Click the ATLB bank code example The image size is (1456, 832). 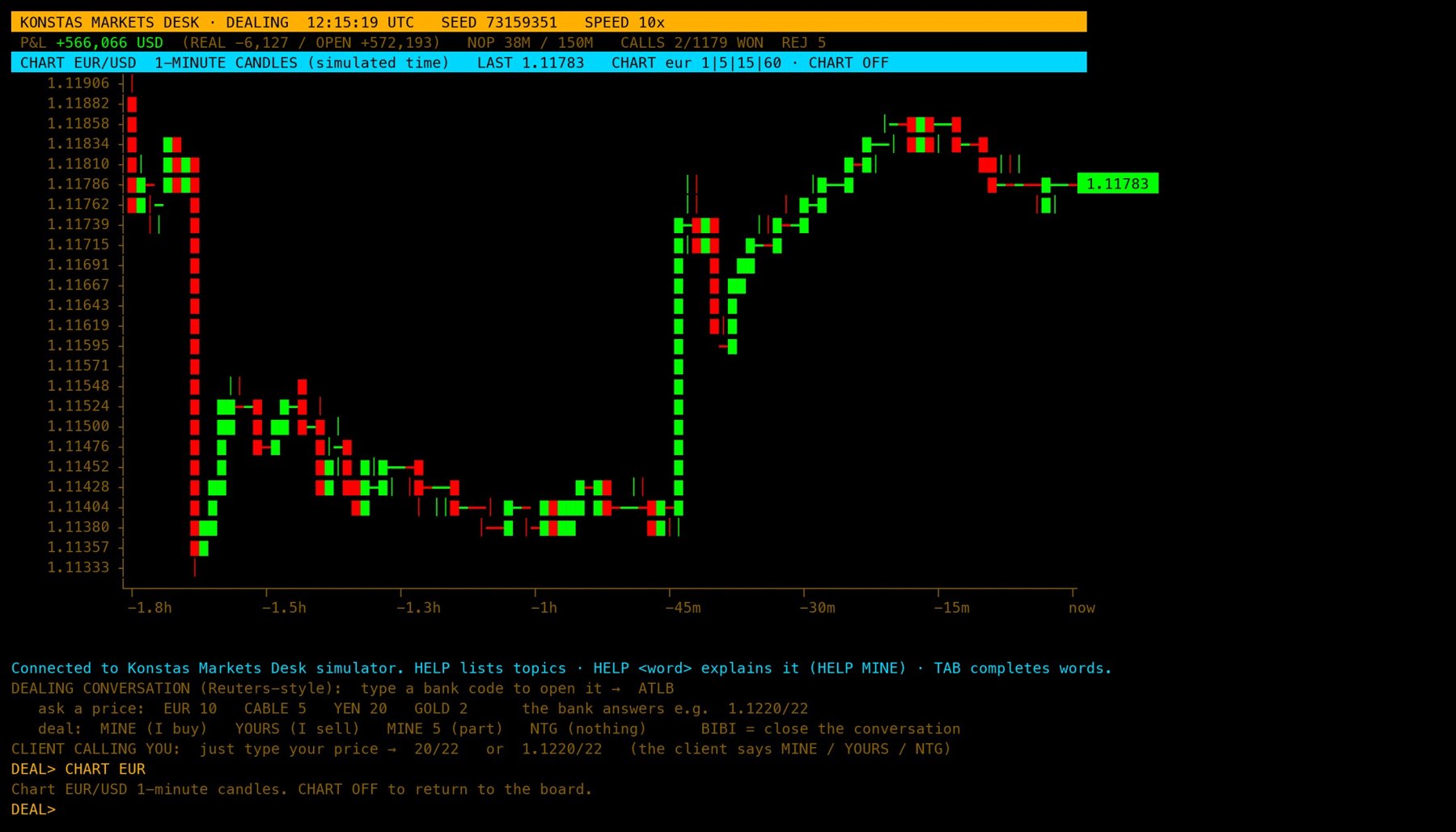point(656,689)
